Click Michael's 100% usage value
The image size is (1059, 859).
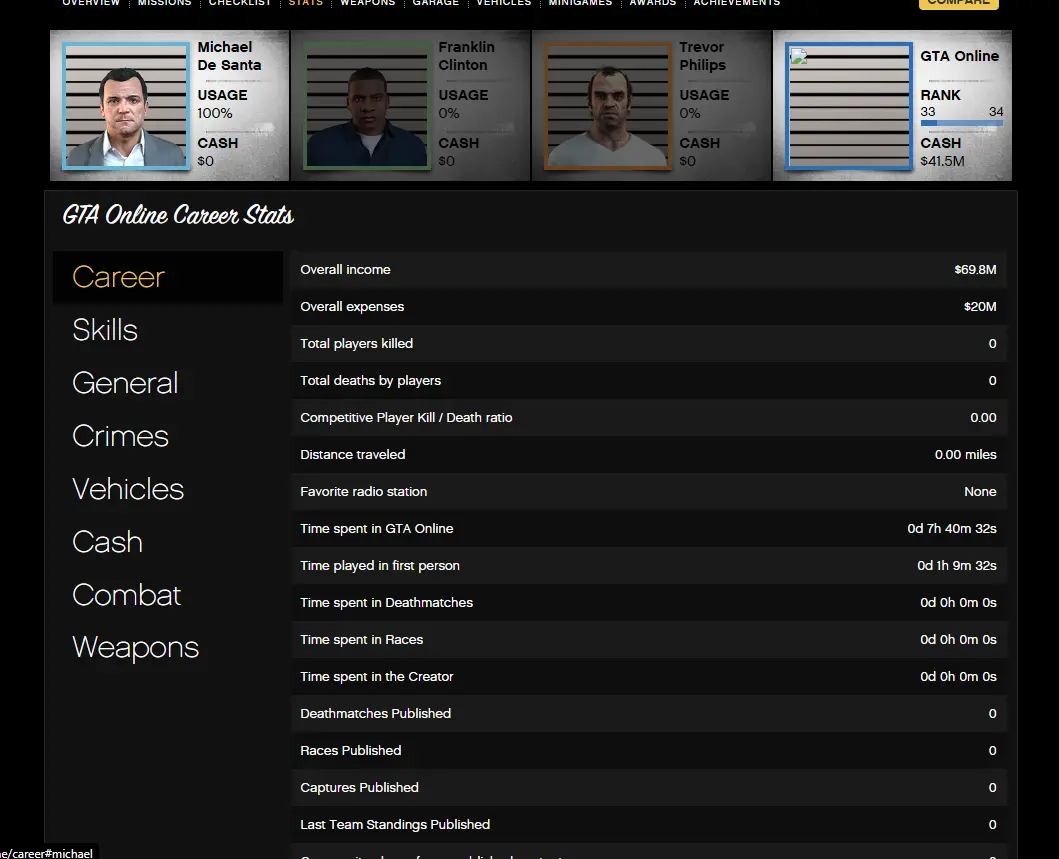click(215, 113)
